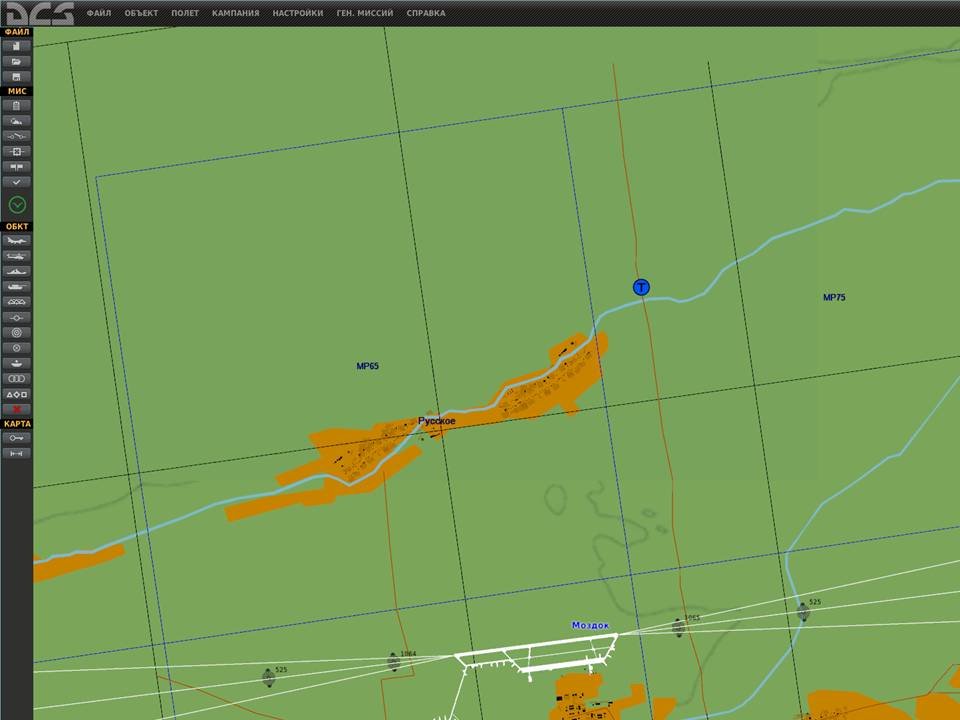The image size is (960, 720).
Task: Open the briefing clipboard icon
Action: [17, 105]
